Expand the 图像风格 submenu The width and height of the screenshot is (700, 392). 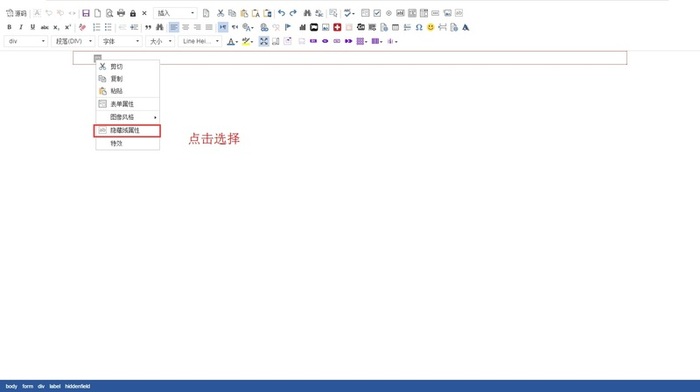(x=128, y=117)
